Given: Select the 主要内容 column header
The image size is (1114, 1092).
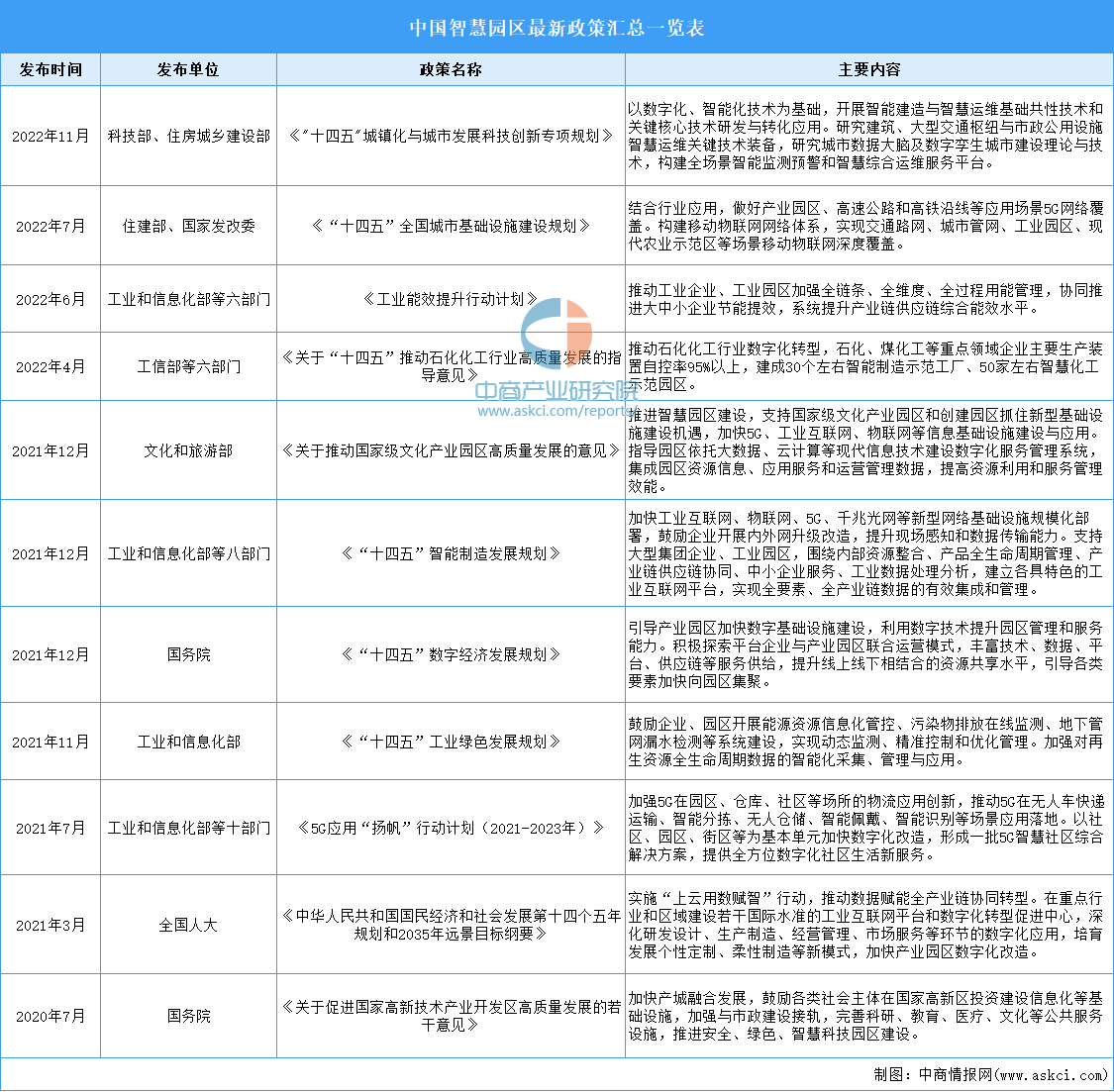Looking at the screenshot, I should (x=868, y=69).
